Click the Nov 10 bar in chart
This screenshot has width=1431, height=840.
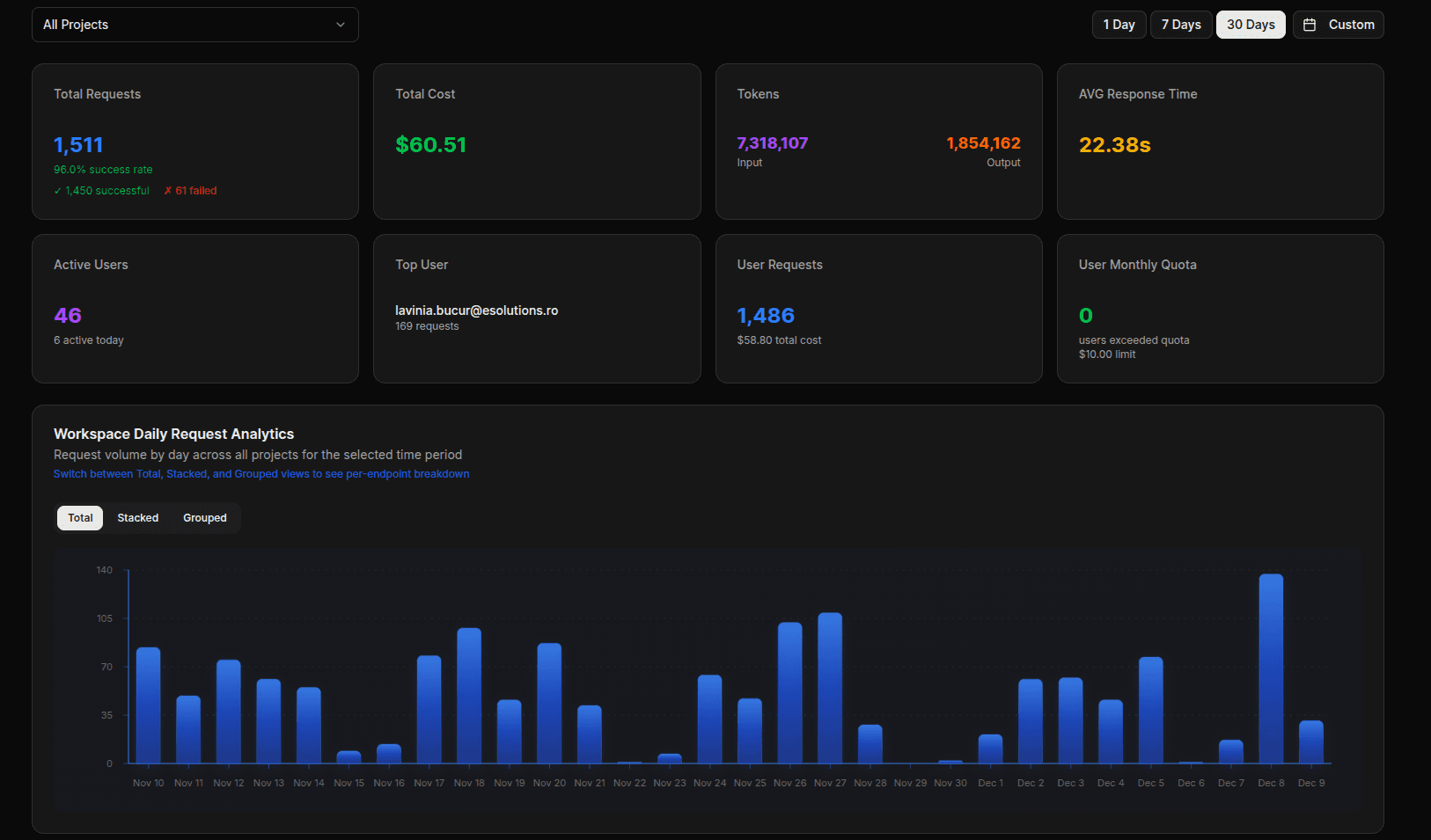click(148, 705)
